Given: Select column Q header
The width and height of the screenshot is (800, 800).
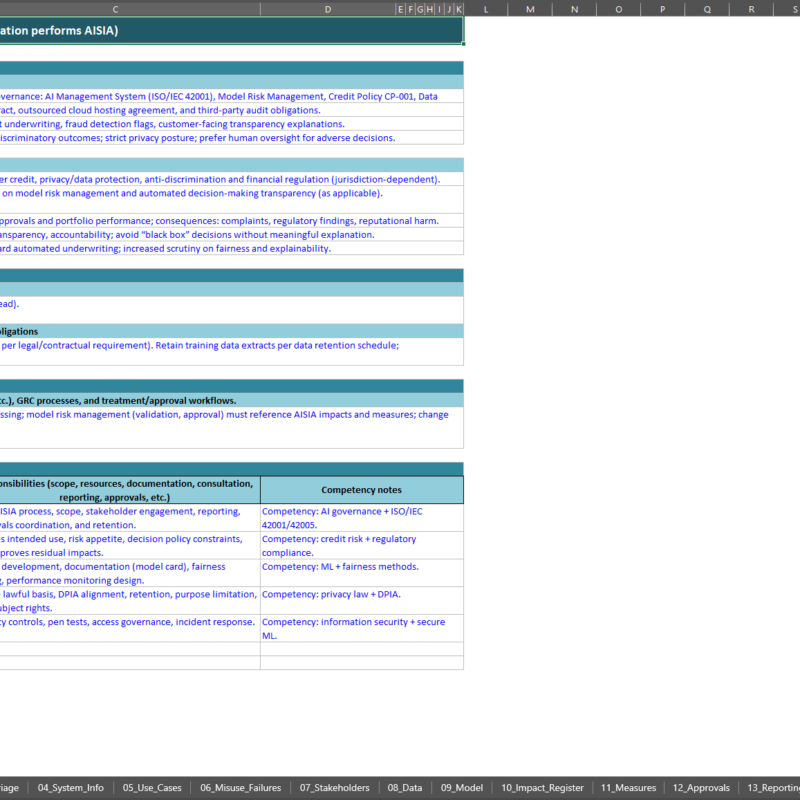Looking at the screenshot, I should click(707, 9).
